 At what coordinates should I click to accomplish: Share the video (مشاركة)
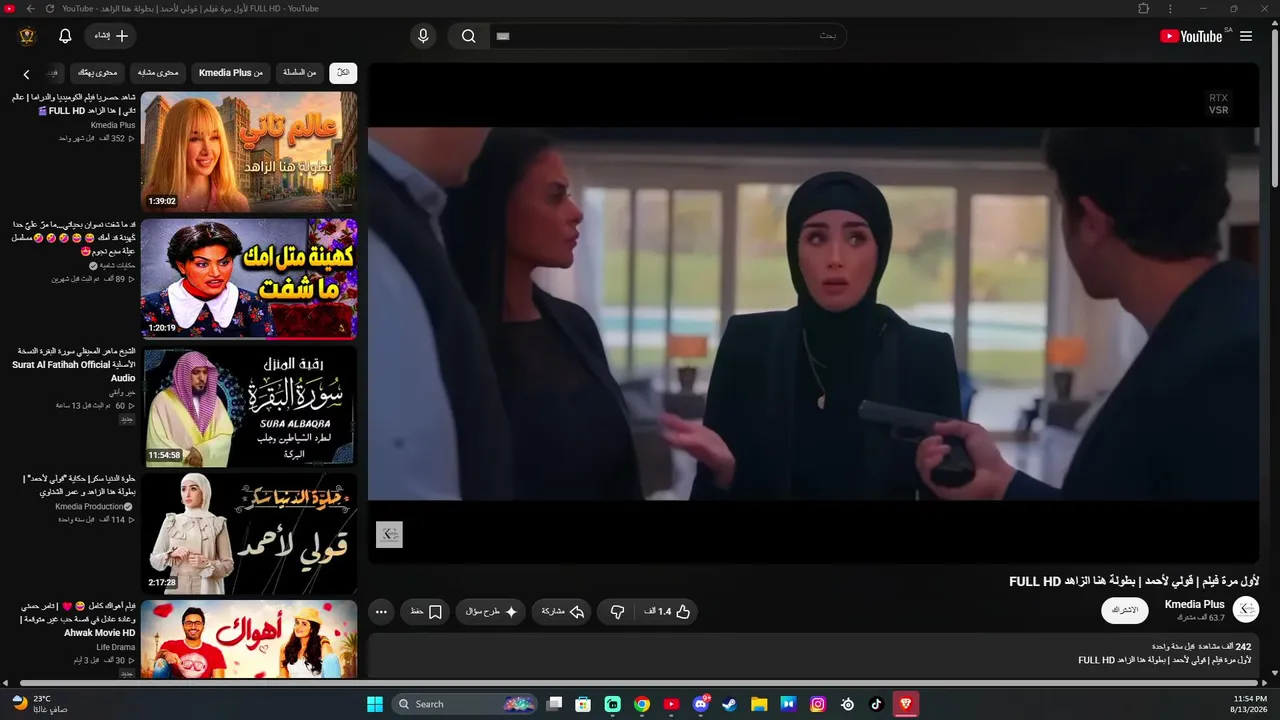(x=563, y=611)
